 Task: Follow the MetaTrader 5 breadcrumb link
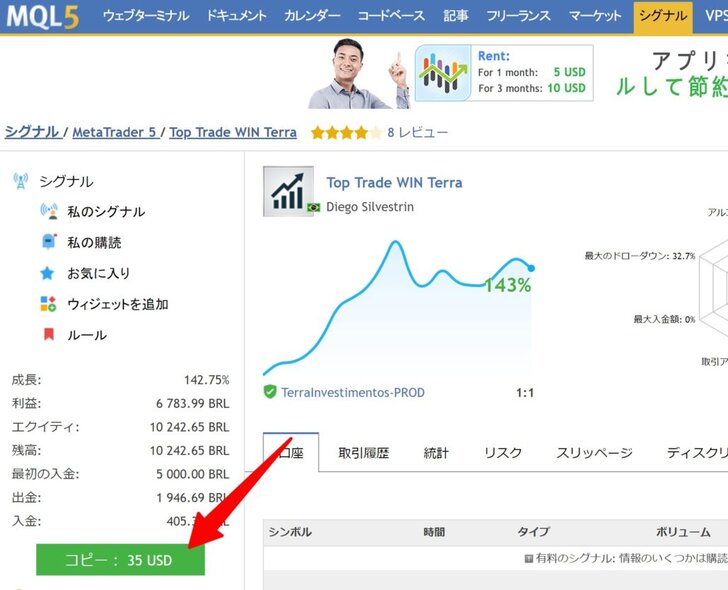pos(114,132)
